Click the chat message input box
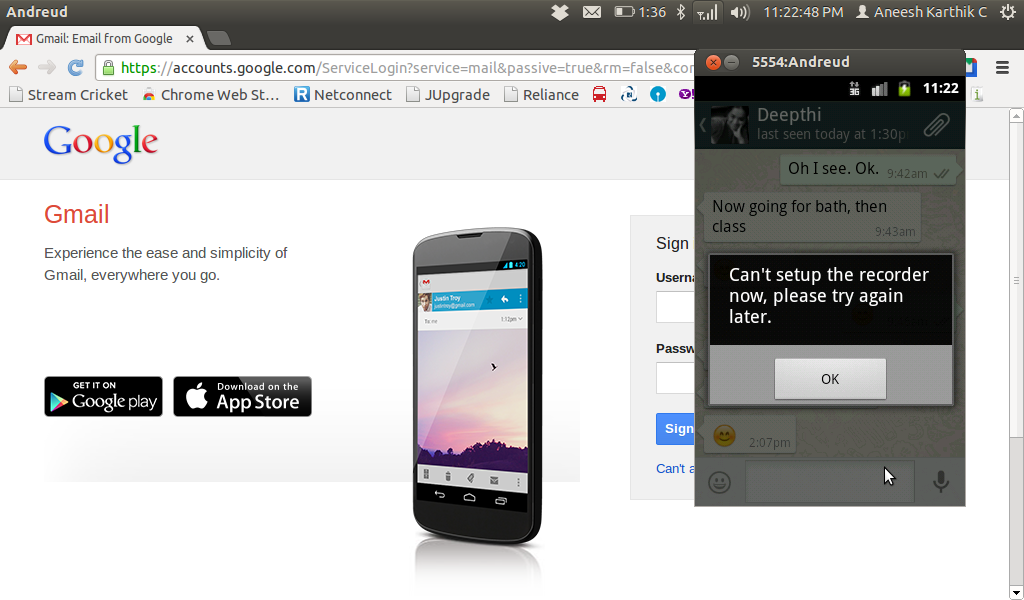Viewport: 1024px width, 600px height. tap(829, 482)
